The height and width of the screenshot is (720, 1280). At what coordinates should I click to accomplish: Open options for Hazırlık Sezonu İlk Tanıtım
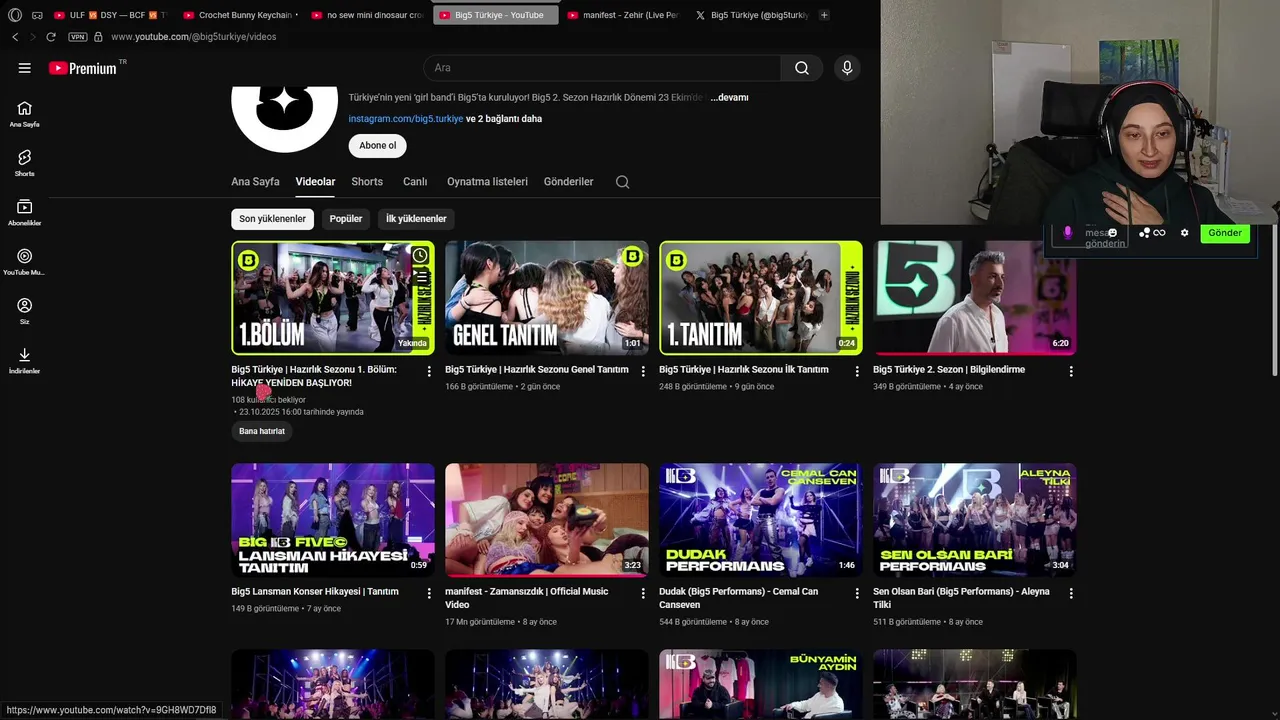tap(857, 371)
